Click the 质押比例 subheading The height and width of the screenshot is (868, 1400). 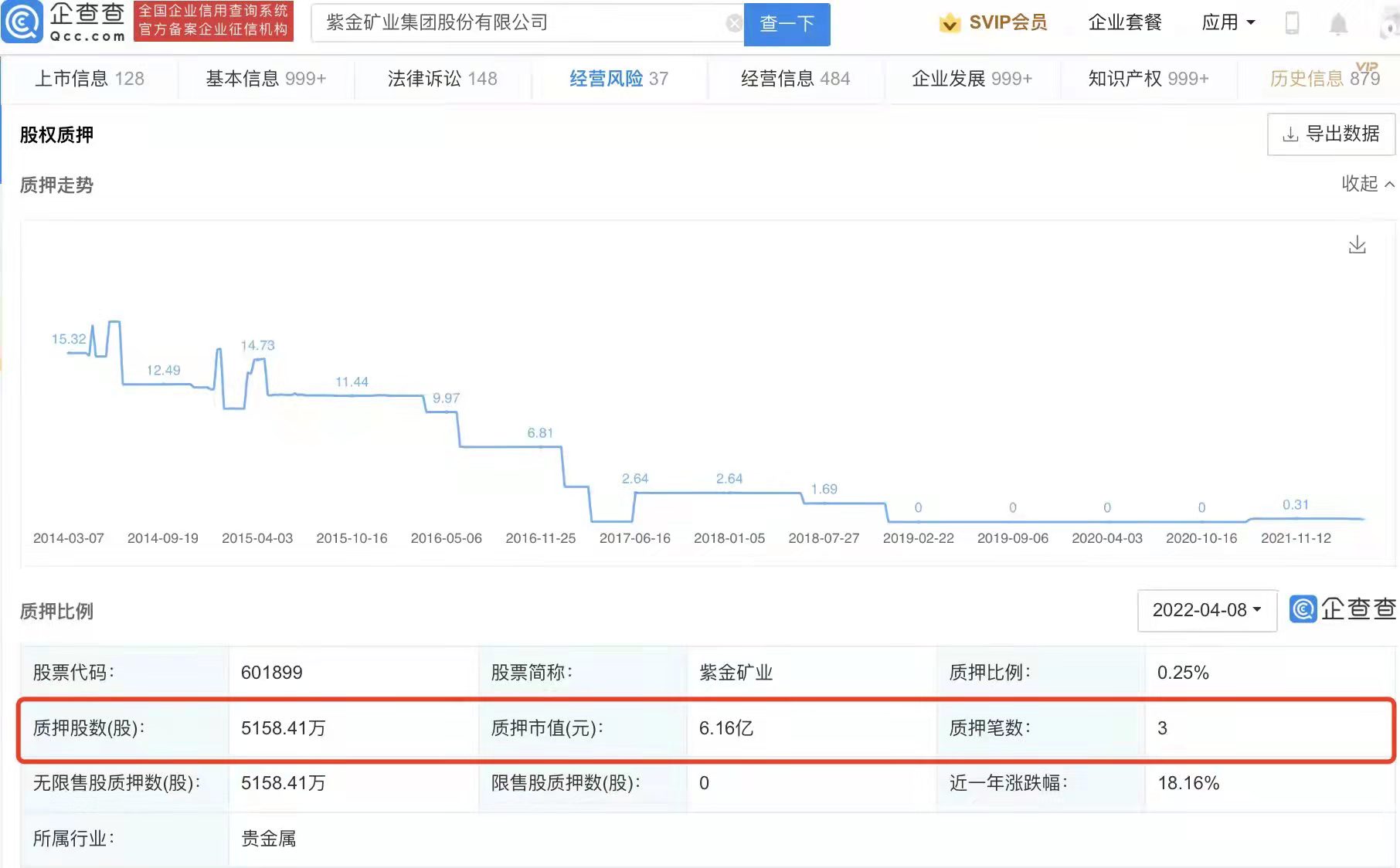tap(56, 612)
